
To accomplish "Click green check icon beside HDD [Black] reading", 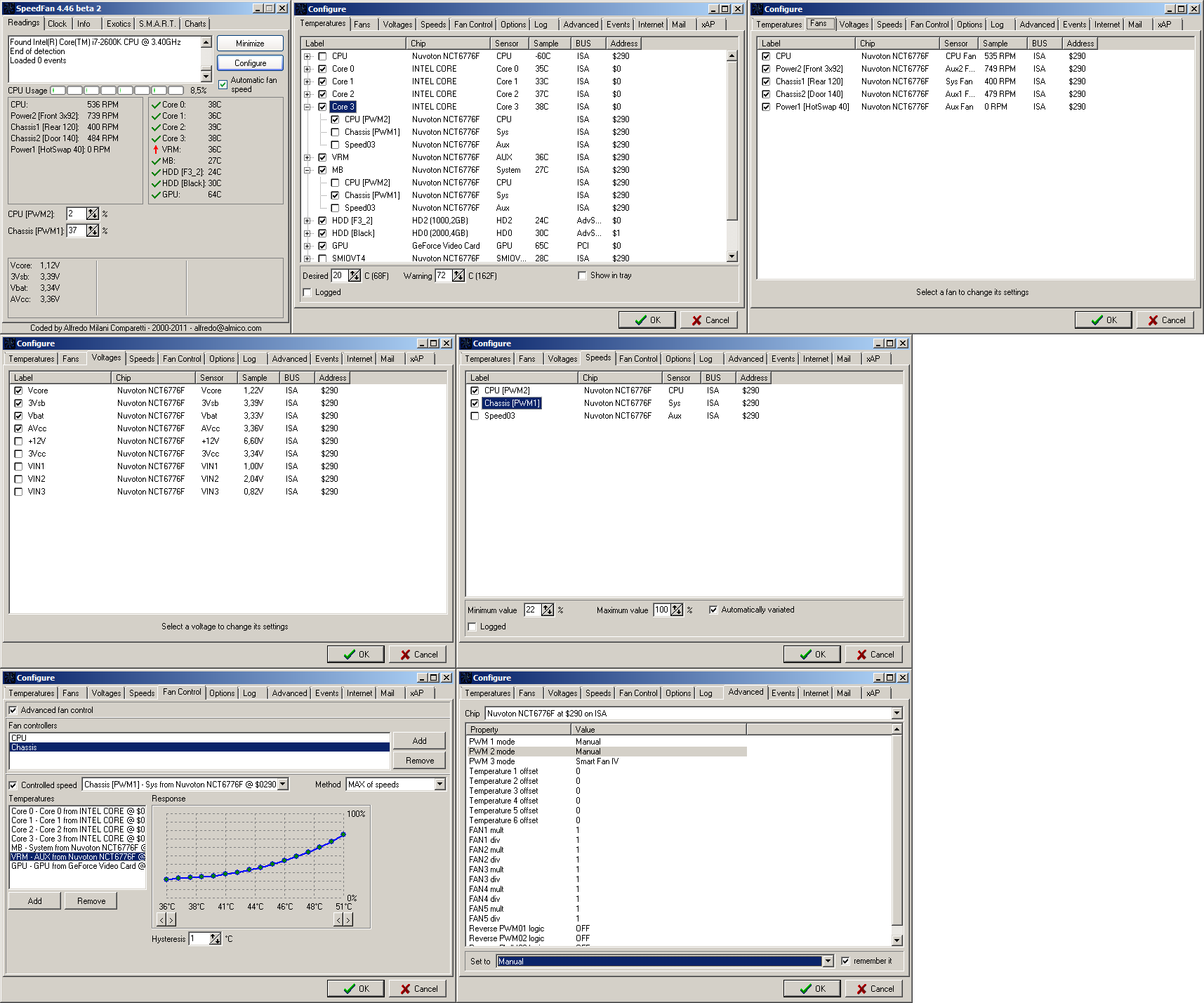I will [156, 183].
